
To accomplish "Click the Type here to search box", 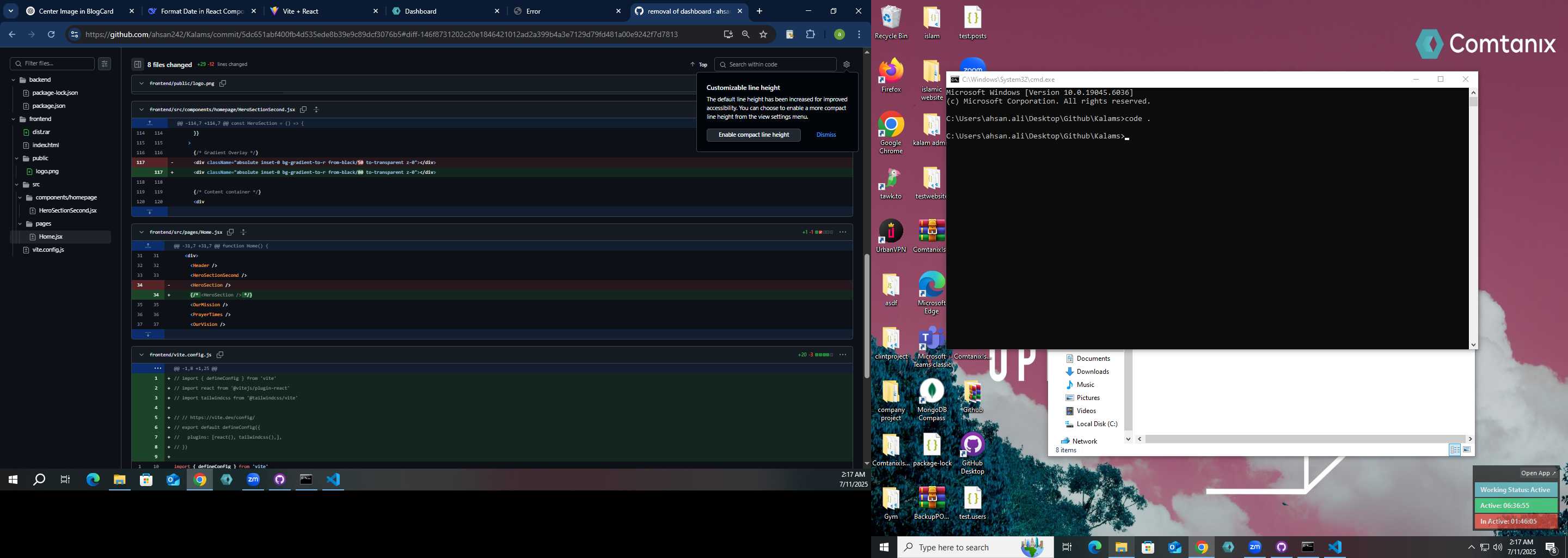I will pos(975,547).
